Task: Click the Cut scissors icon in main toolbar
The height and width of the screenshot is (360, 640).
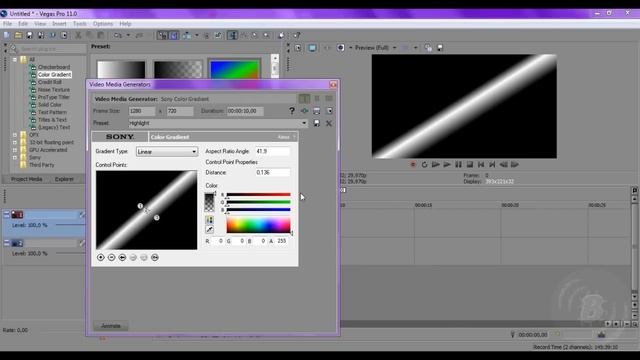Action: click(78, 36)
